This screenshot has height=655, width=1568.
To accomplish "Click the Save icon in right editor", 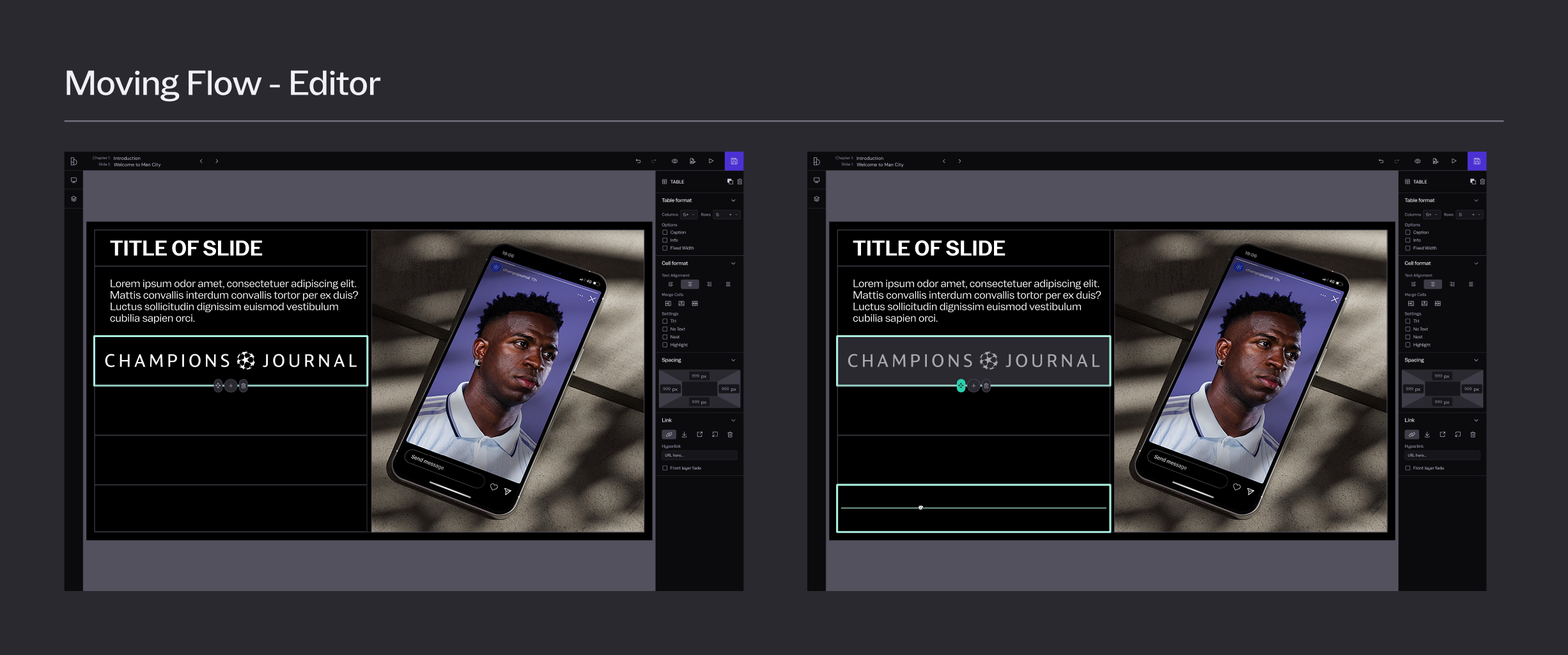I will tap(1477, 161).
